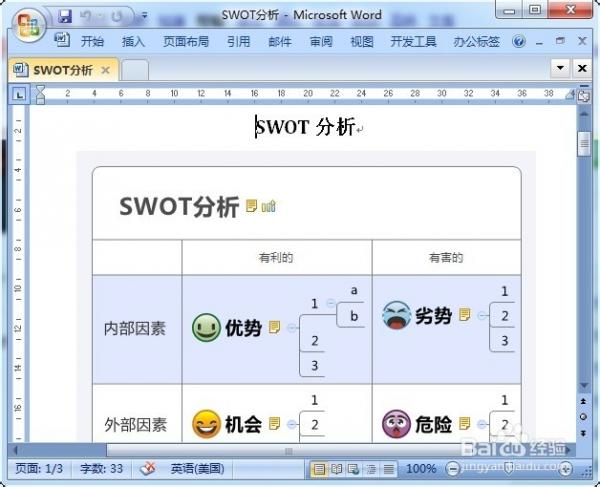Click the smiley icon beside 优势
600x487 pixels.
click(206, 327)
